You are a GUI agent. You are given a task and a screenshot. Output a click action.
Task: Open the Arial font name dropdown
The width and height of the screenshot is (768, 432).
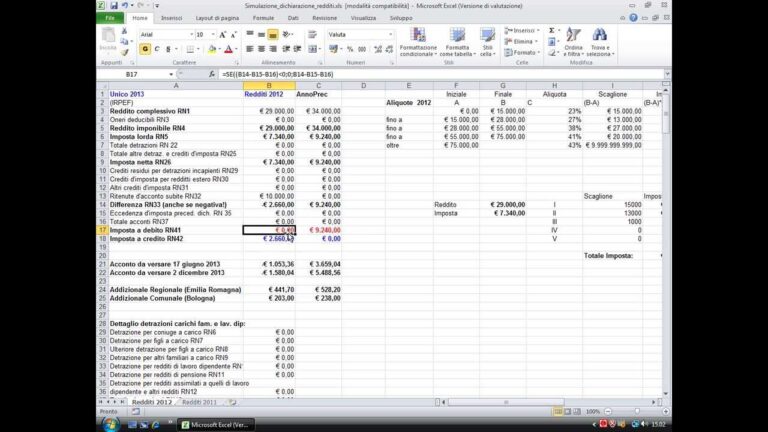[192, 35]
